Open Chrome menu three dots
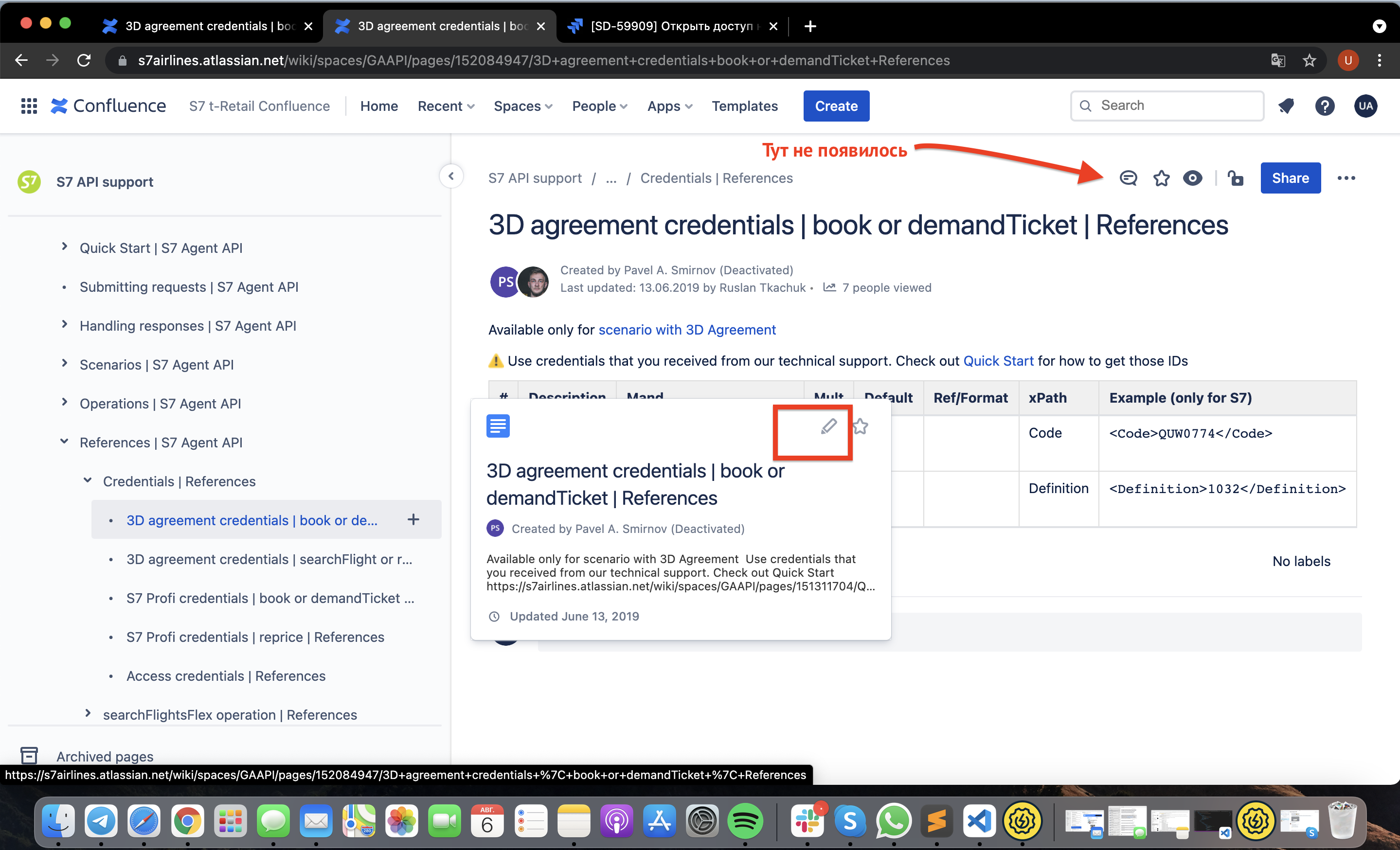The width and height of the screenshot is (1400, 850). (x=1380, y=60)
